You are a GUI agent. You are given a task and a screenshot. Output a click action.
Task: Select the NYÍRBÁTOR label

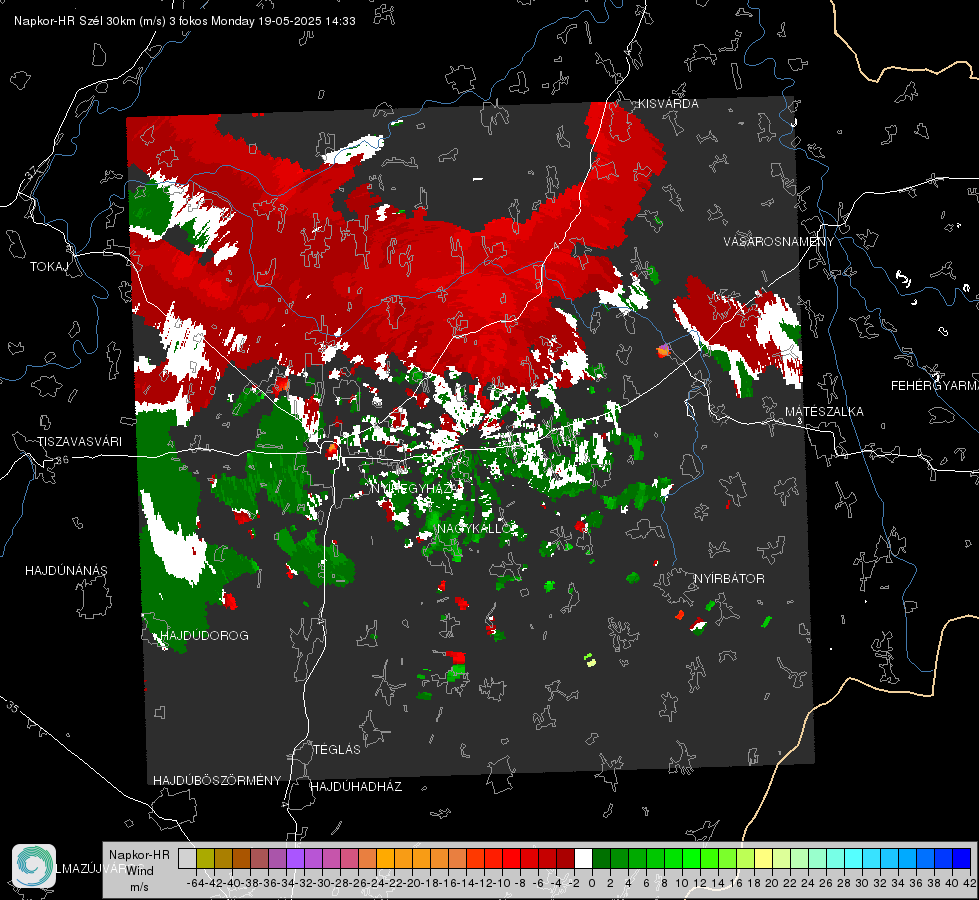[729, 578]
